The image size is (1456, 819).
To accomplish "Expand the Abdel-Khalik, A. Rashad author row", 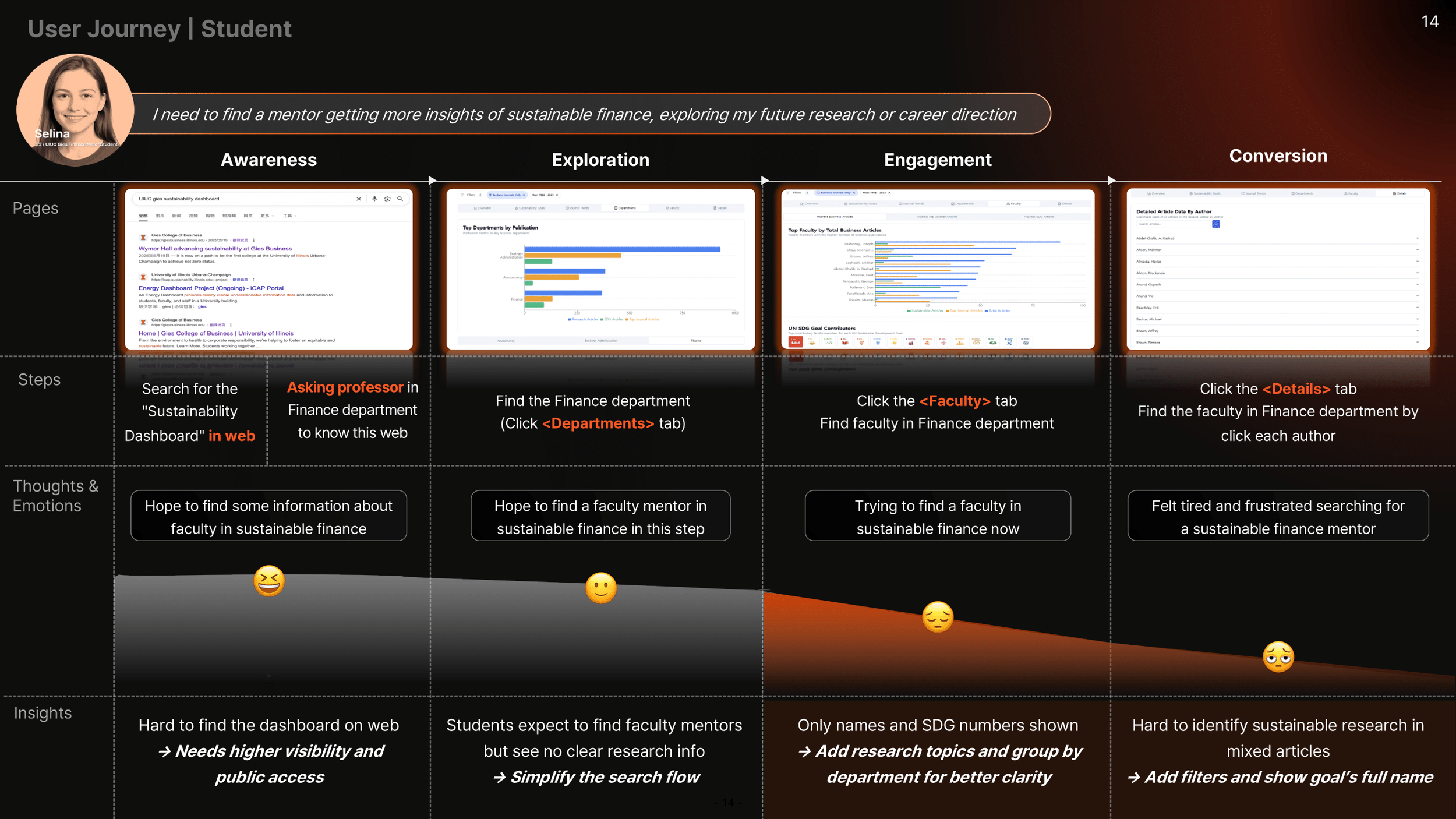I will click(x=1417, y=239).
